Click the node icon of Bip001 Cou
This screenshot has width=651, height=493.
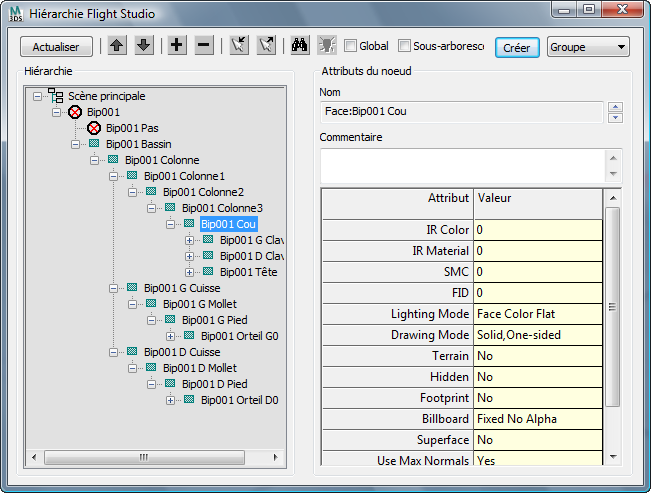click(x=189, y=224)
